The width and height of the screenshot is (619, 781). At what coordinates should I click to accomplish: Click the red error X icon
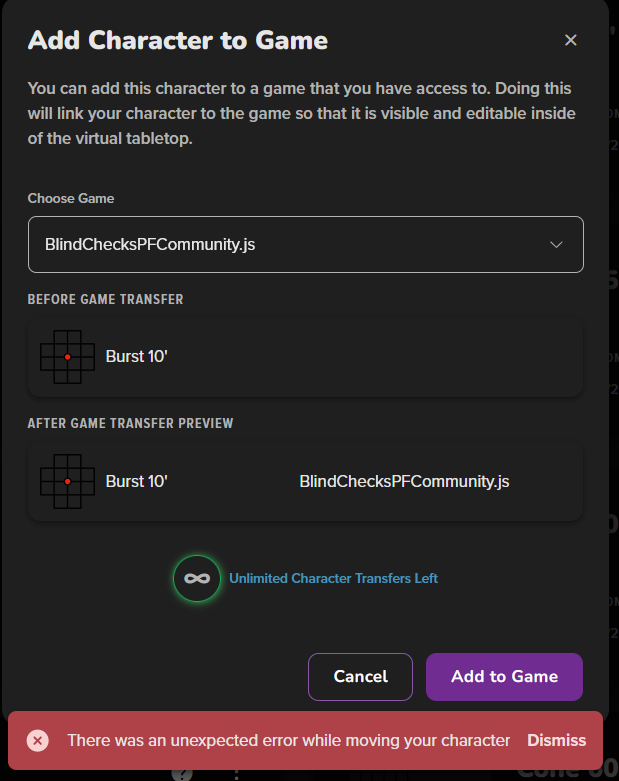38,741
